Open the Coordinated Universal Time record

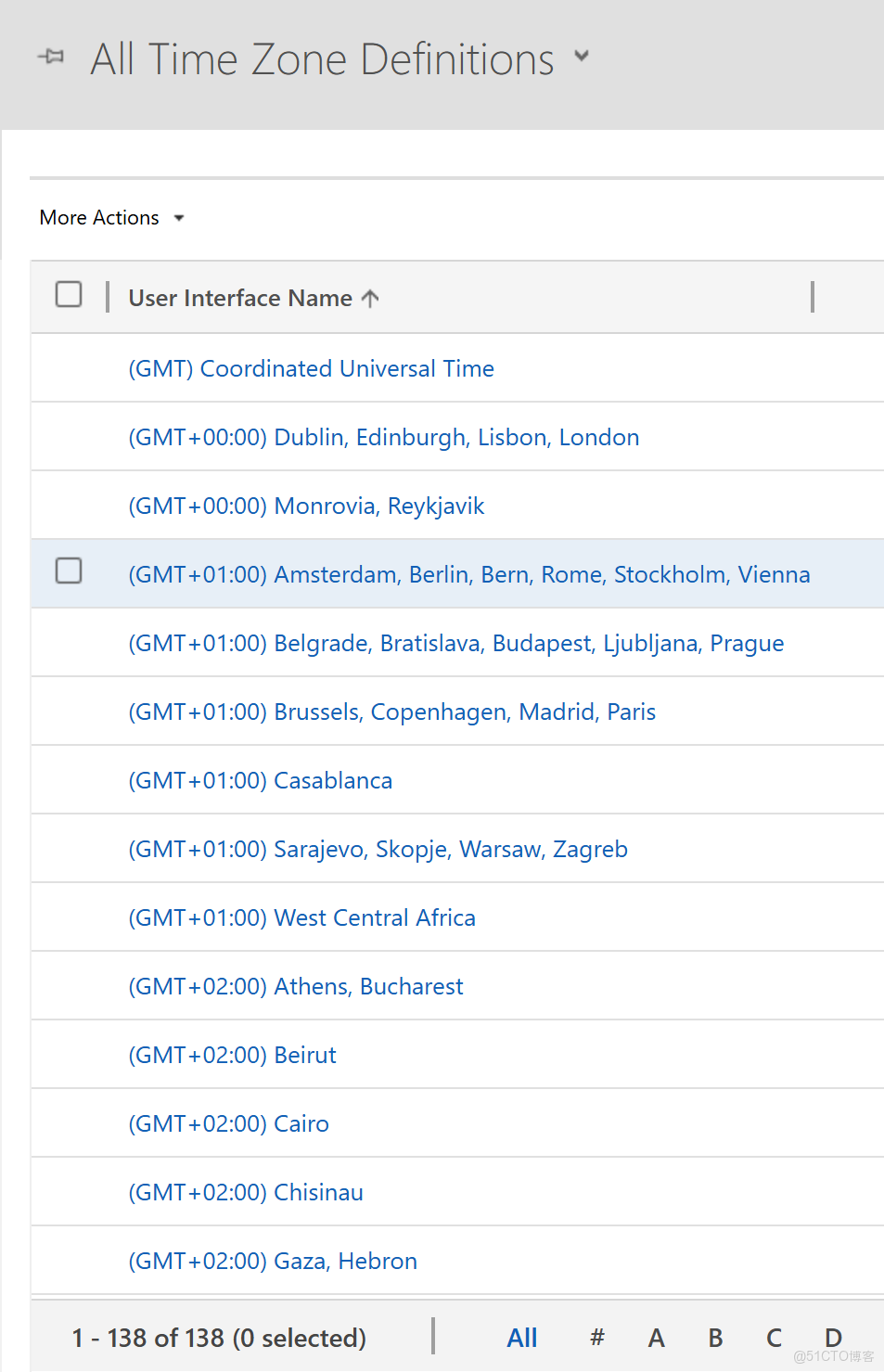tap(311, 369)
